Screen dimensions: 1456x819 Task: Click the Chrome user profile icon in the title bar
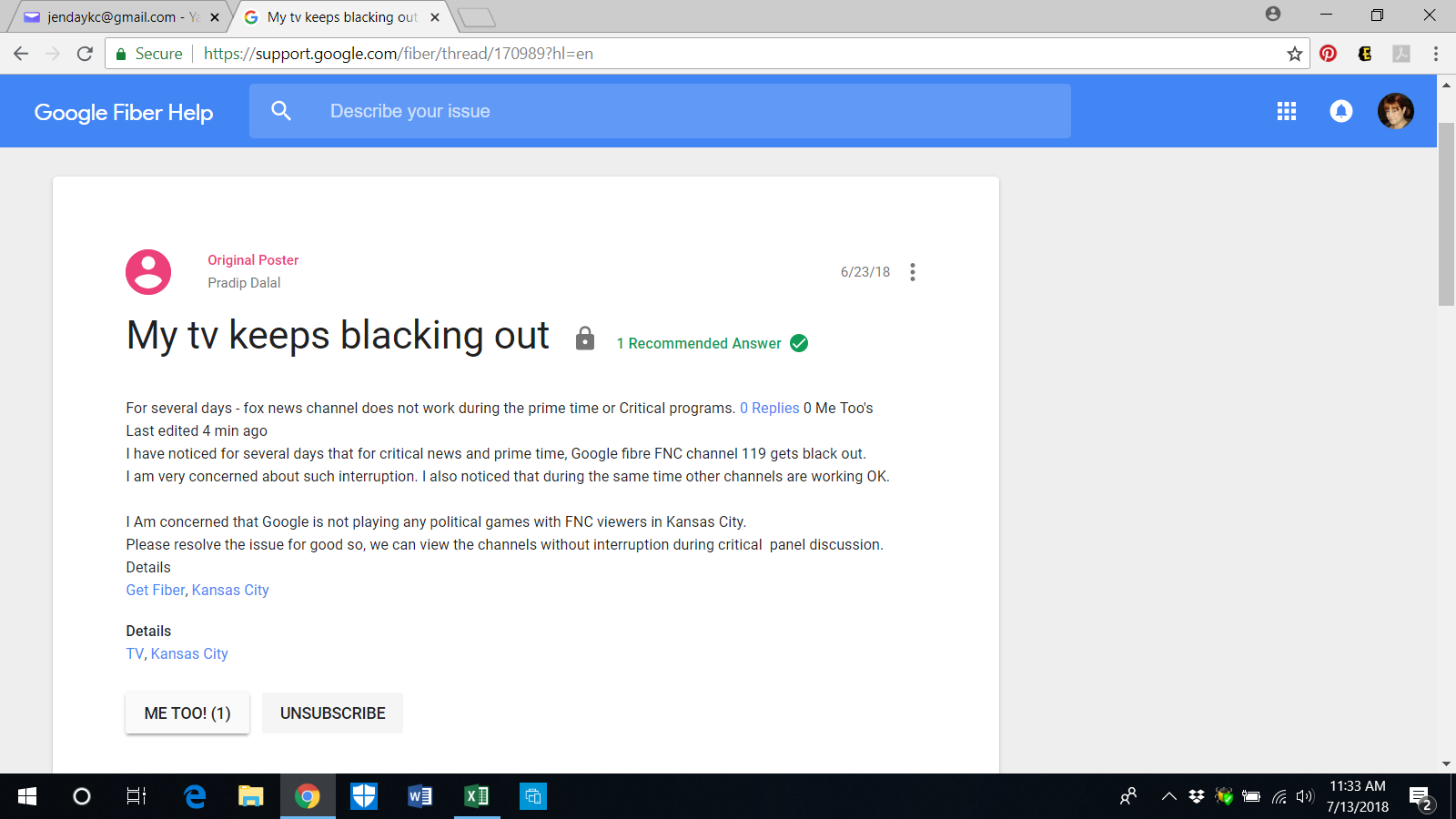coord(1273,14)
